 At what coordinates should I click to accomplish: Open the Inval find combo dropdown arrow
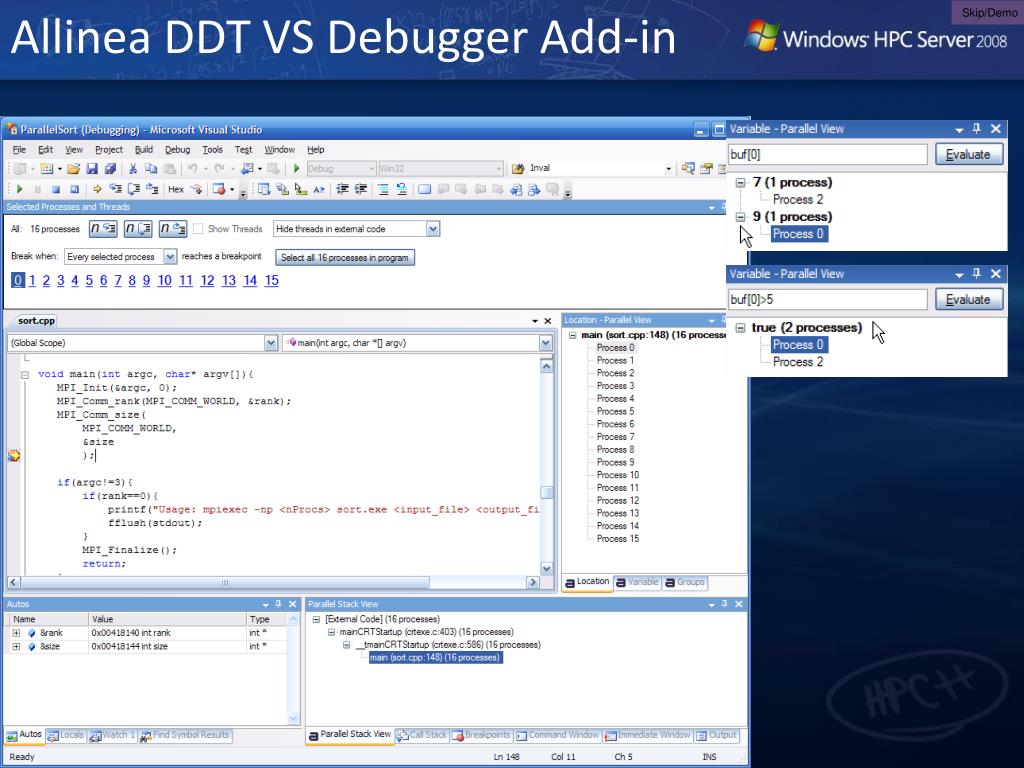click(668, 168)
